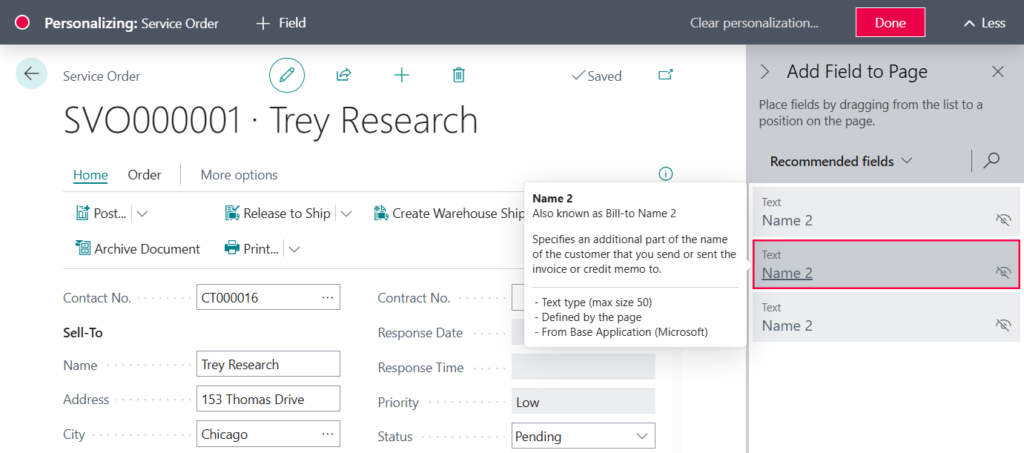This screenshot has height=453, width=1024.
Task: Expand the Recommended fields dropdown
Action: click(841, 161)
